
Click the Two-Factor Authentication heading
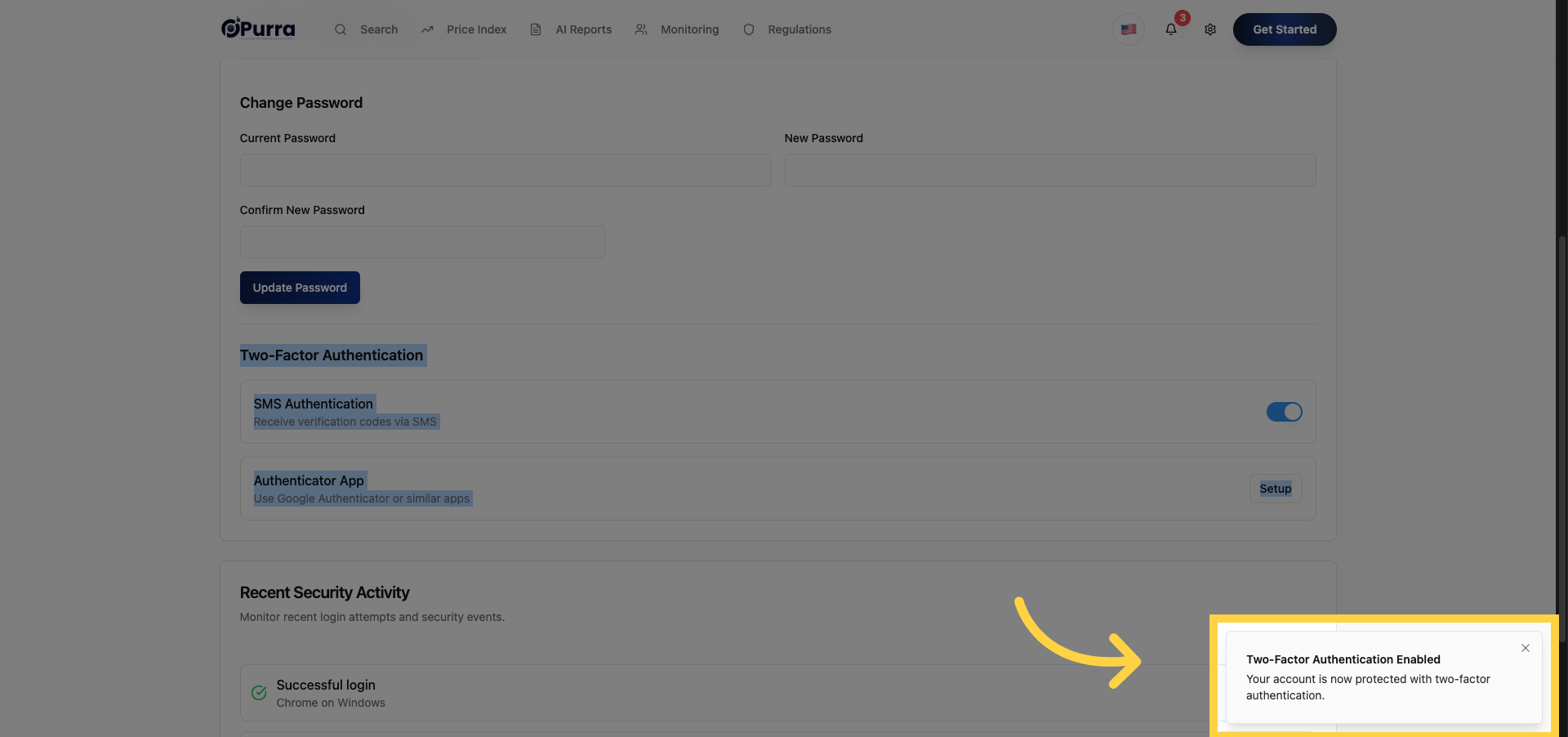point(332,355)
